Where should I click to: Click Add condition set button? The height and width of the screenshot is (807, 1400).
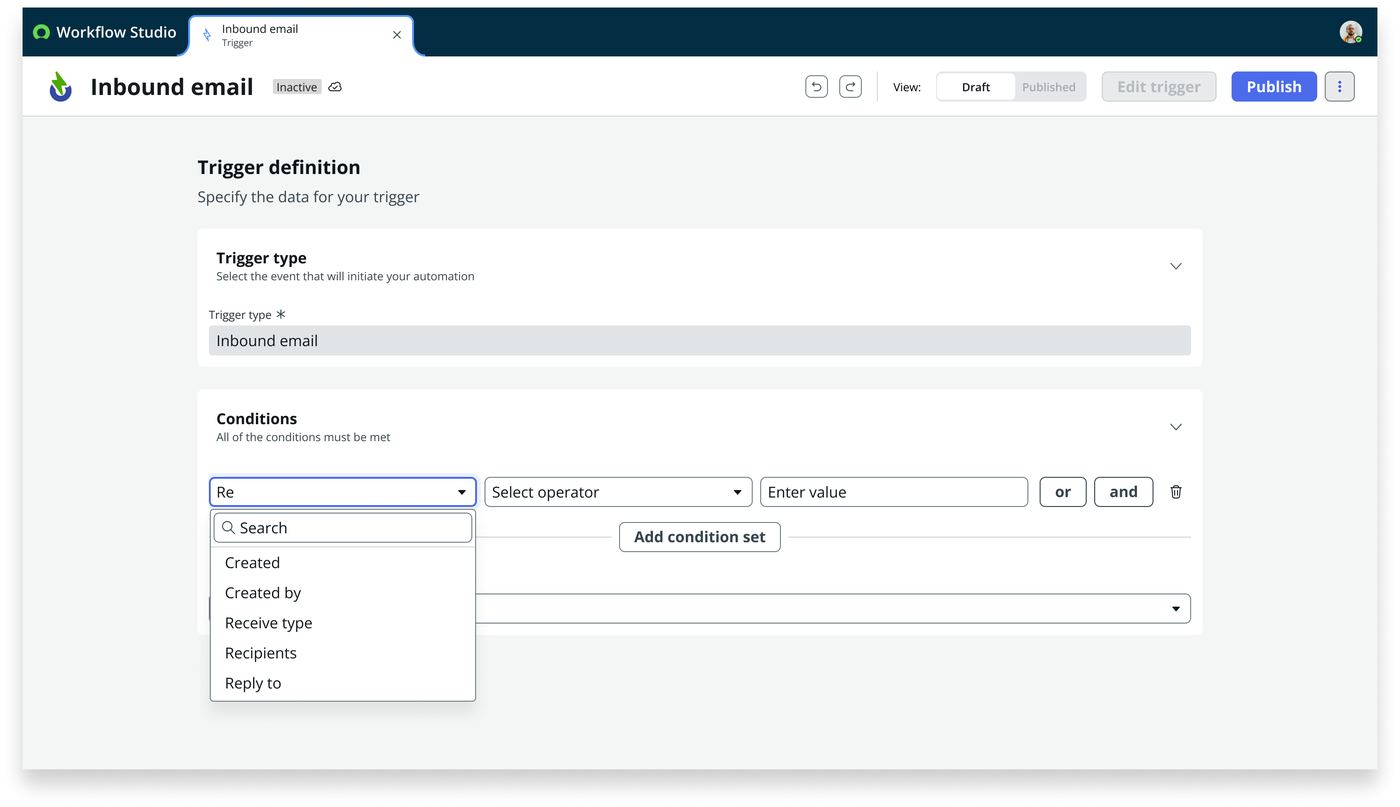[x=700, y=537]
